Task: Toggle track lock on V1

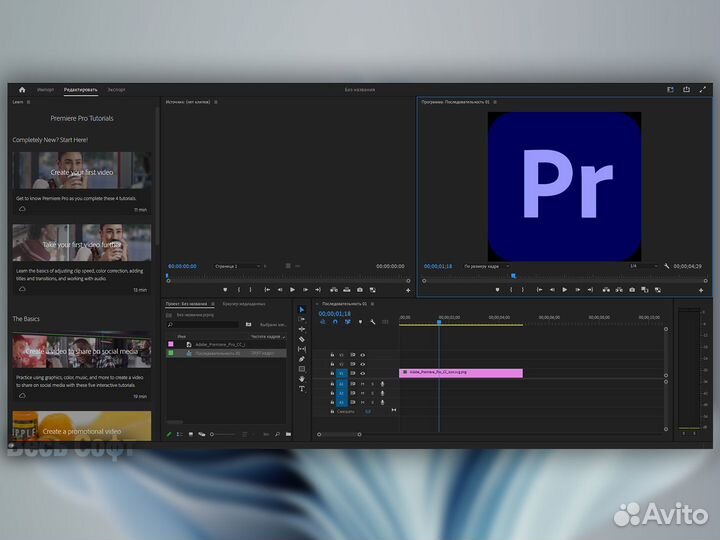Action: (x=332, y=373)
